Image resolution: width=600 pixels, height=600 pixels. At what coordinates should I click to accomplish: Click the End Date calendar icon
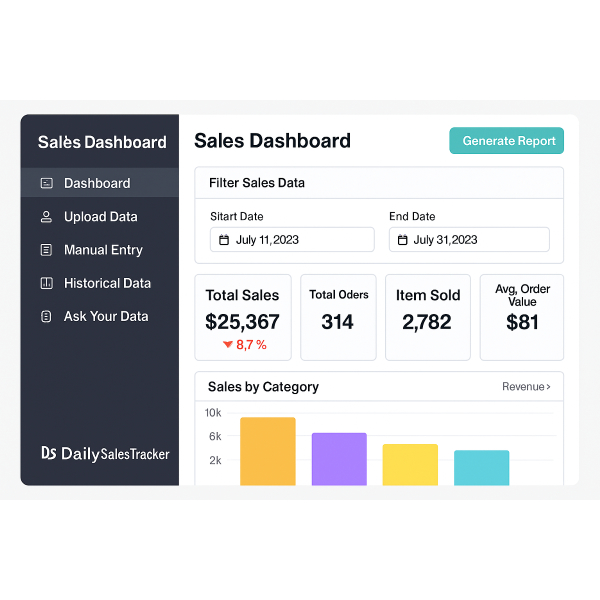click(402, 240)
